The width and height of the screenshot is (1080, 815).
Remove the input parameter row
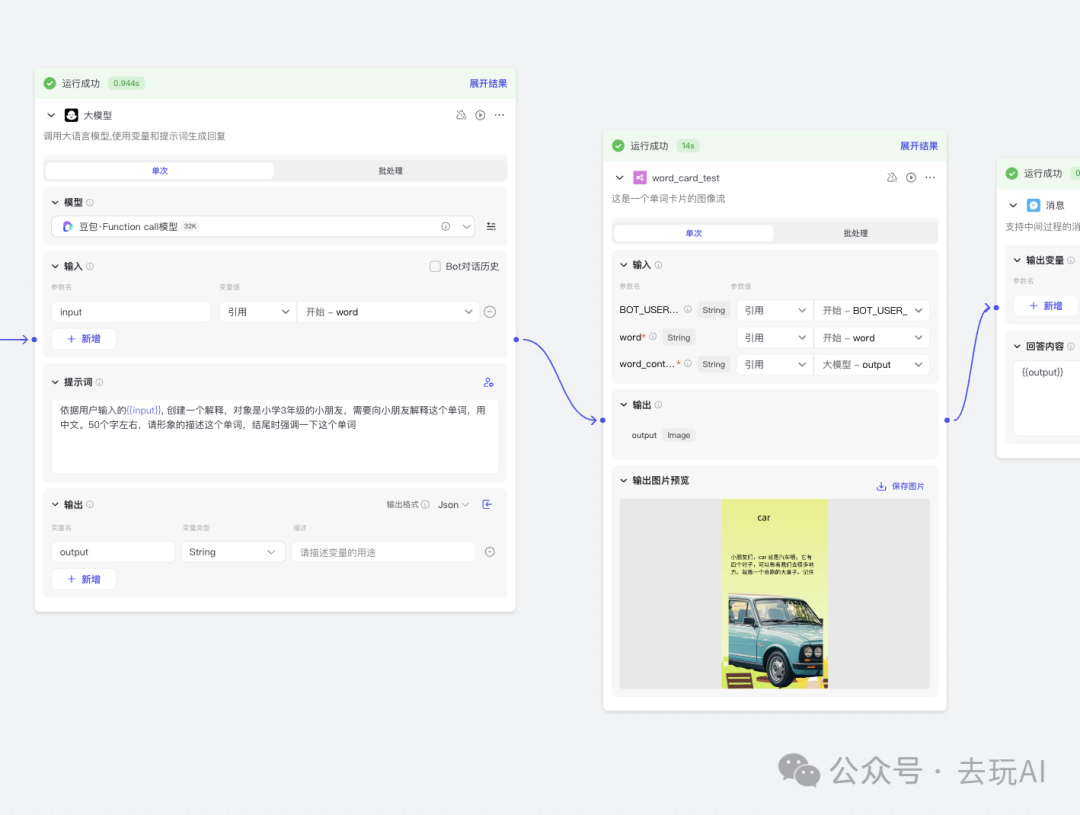[x=490, y=312]
